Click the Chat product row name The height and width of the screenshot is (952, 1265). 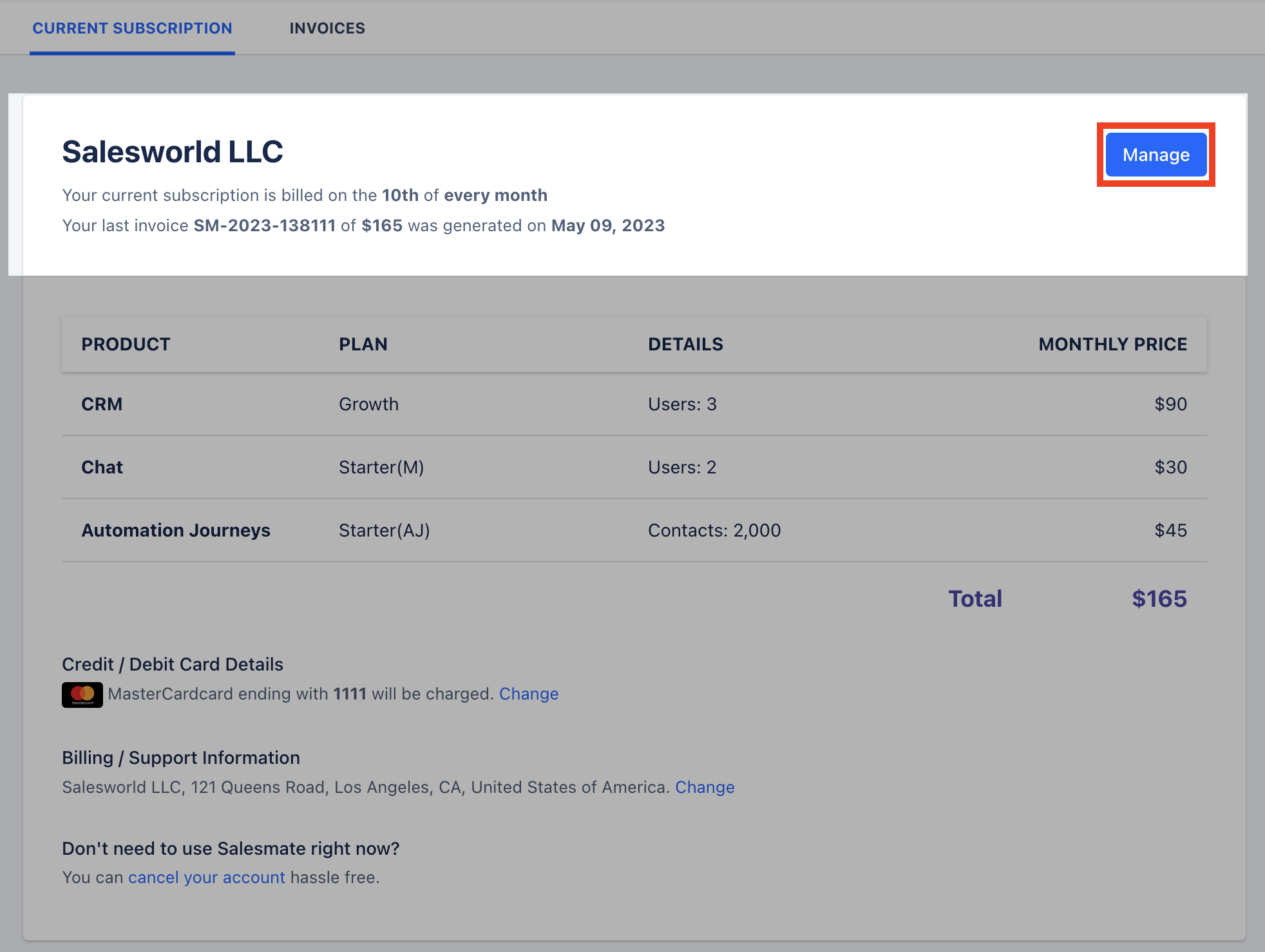click(x=102, y=467)
